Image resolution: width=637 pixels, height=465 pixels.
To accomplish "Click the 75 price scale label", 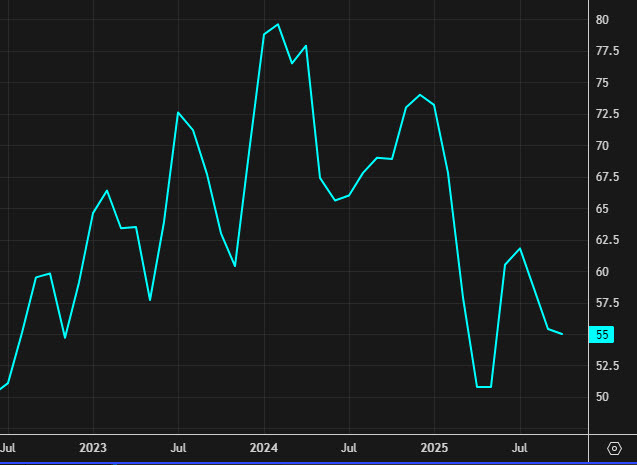I will 602,83.
